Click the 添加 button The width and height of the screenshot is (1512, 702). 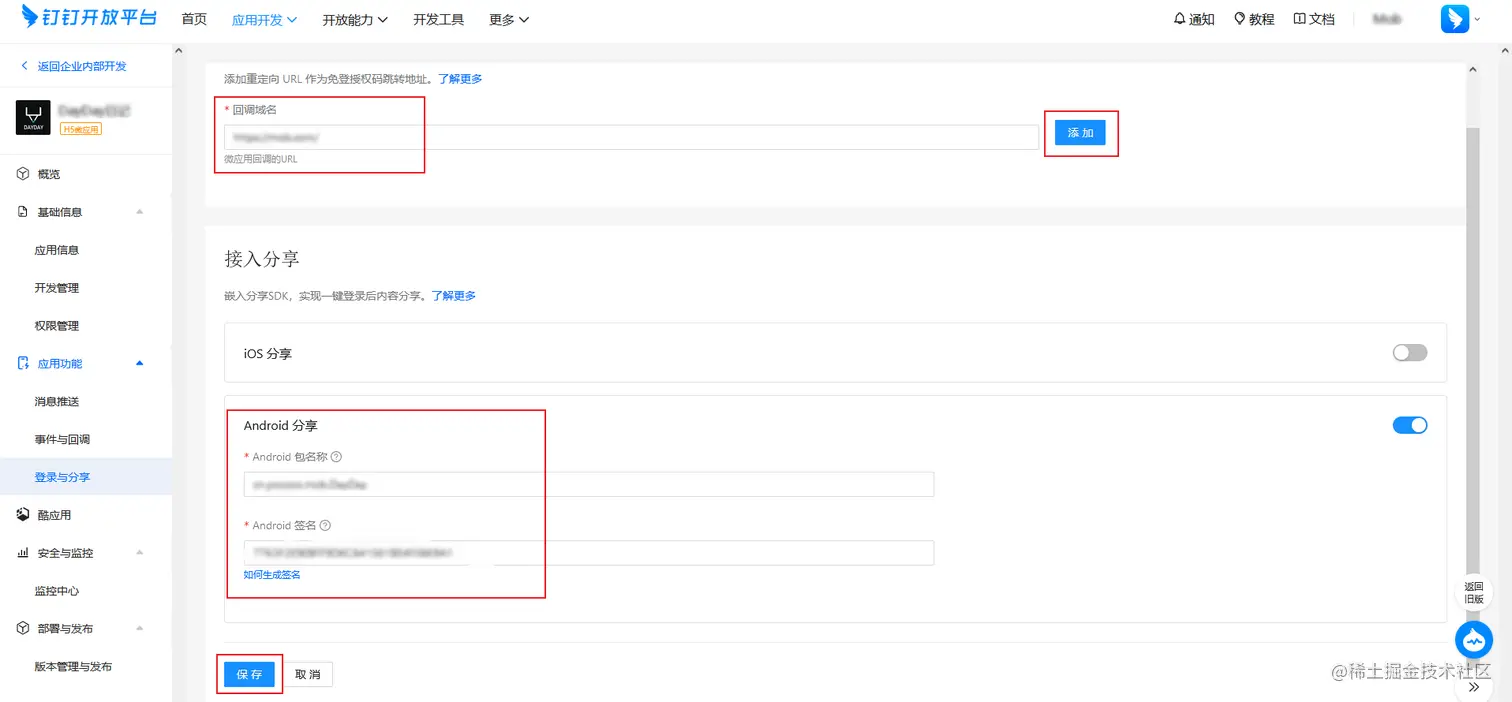1080,133
